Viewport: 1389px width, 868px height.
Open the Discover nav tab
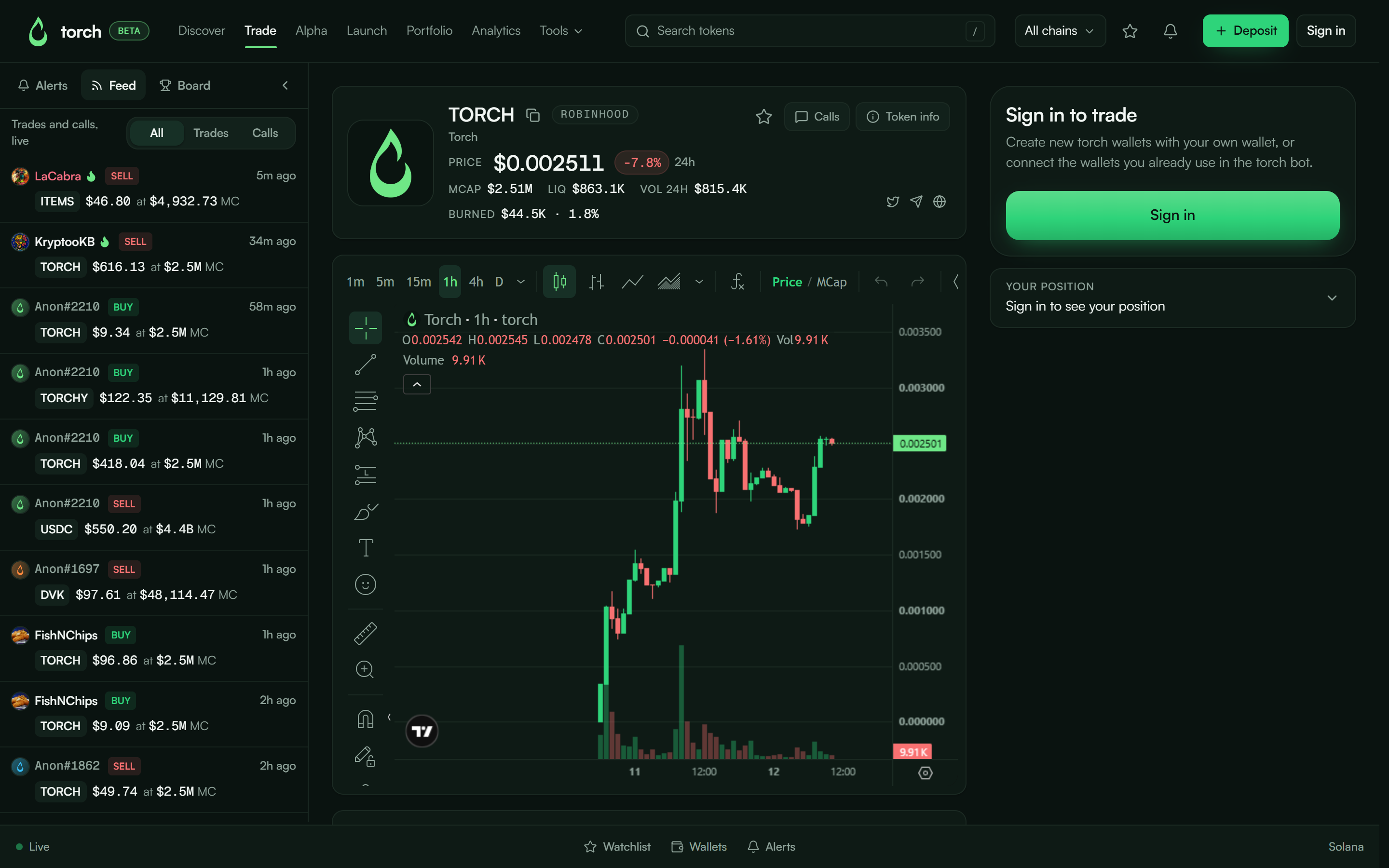(x=202, y=31)
